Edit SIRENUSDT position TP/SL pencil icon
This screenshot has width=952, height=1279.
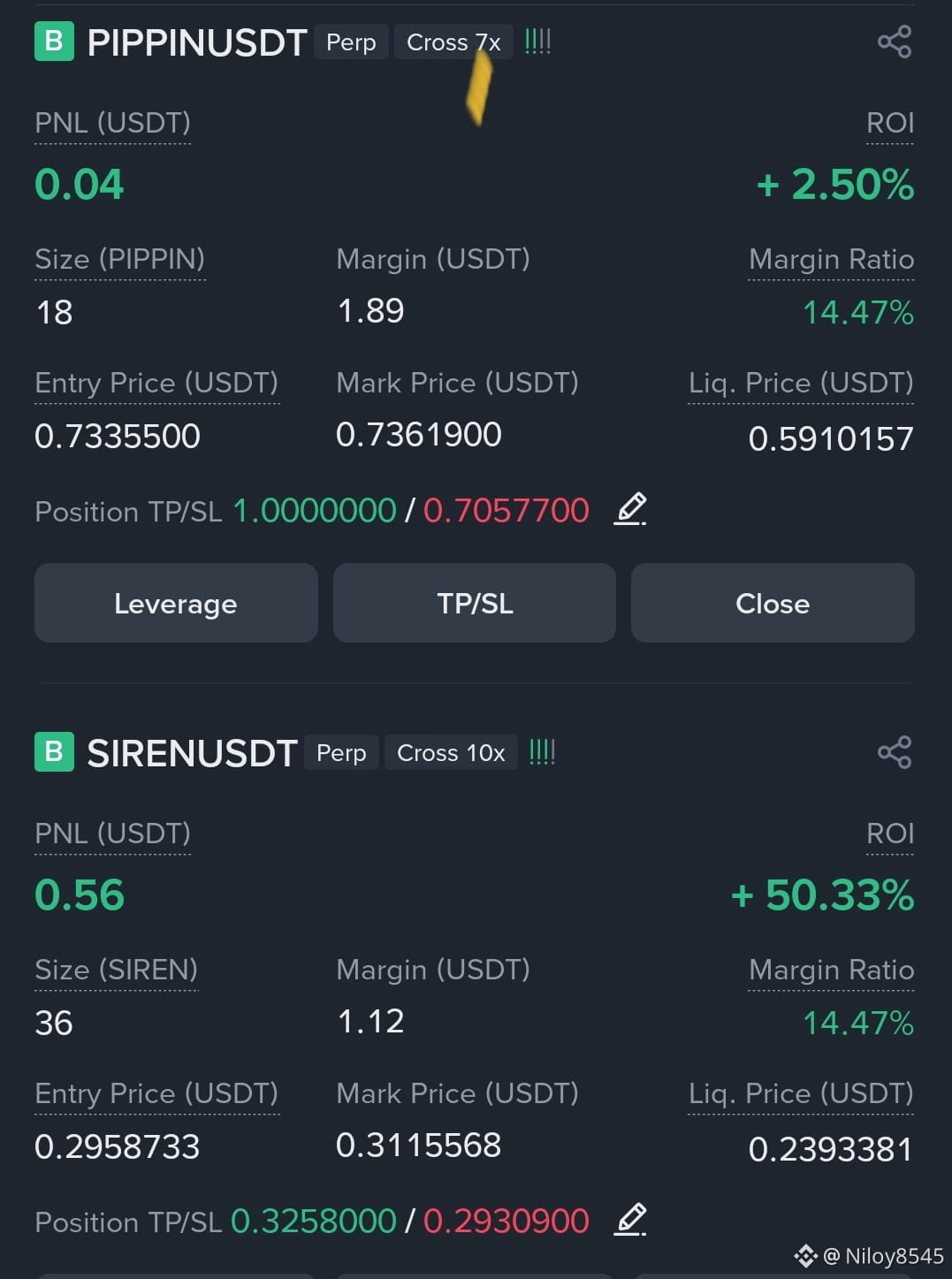click(x=630, y=1220)
